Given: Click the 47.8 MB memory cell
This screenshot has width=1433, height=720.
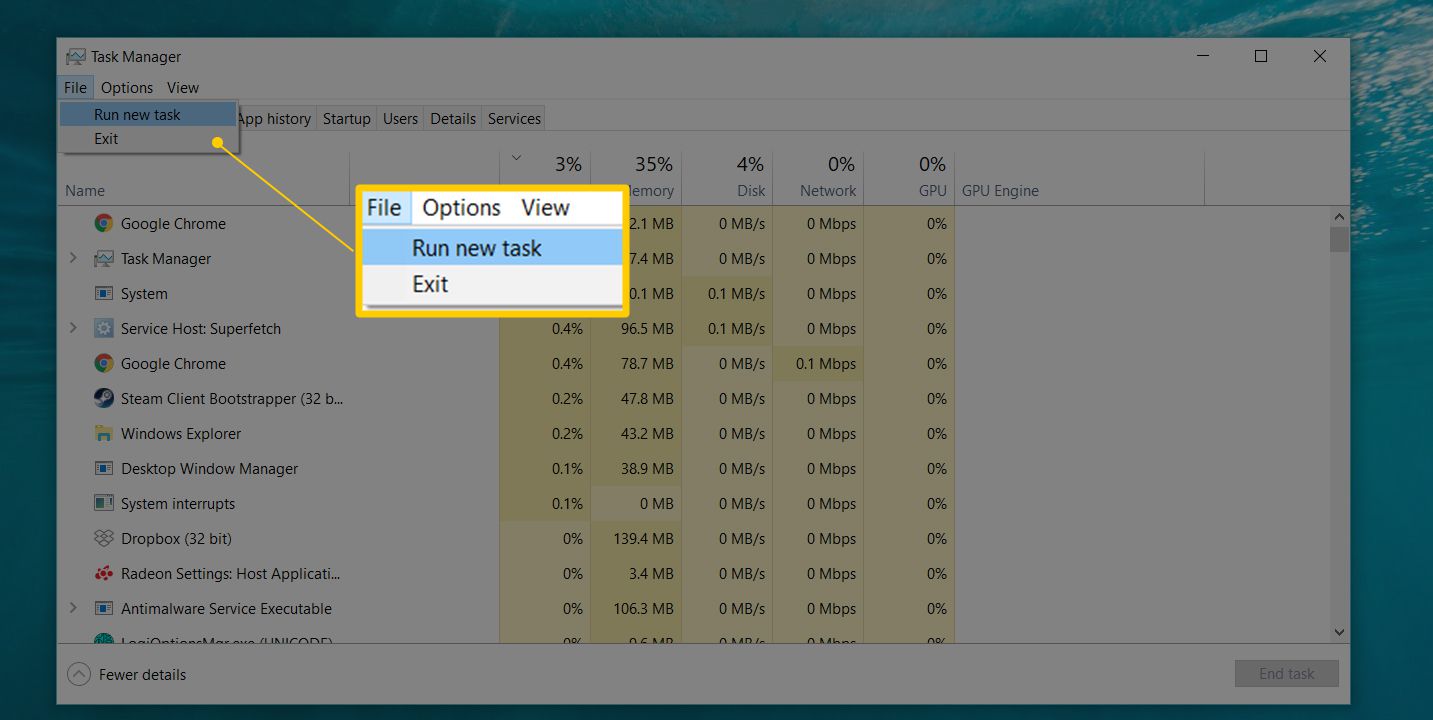Looking at the screenshot, I should tap(636, 398).
